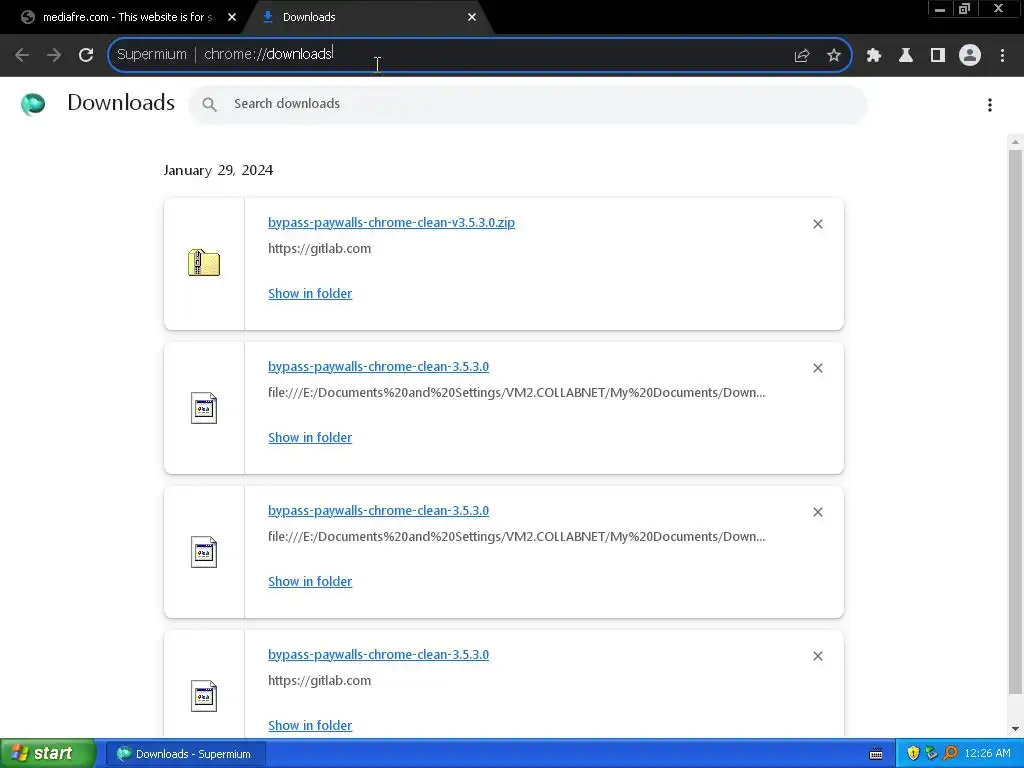This screenshot has height=768, width=1024.
Task: Open the Extensions puzzle icon
Action: click(874, 56)
